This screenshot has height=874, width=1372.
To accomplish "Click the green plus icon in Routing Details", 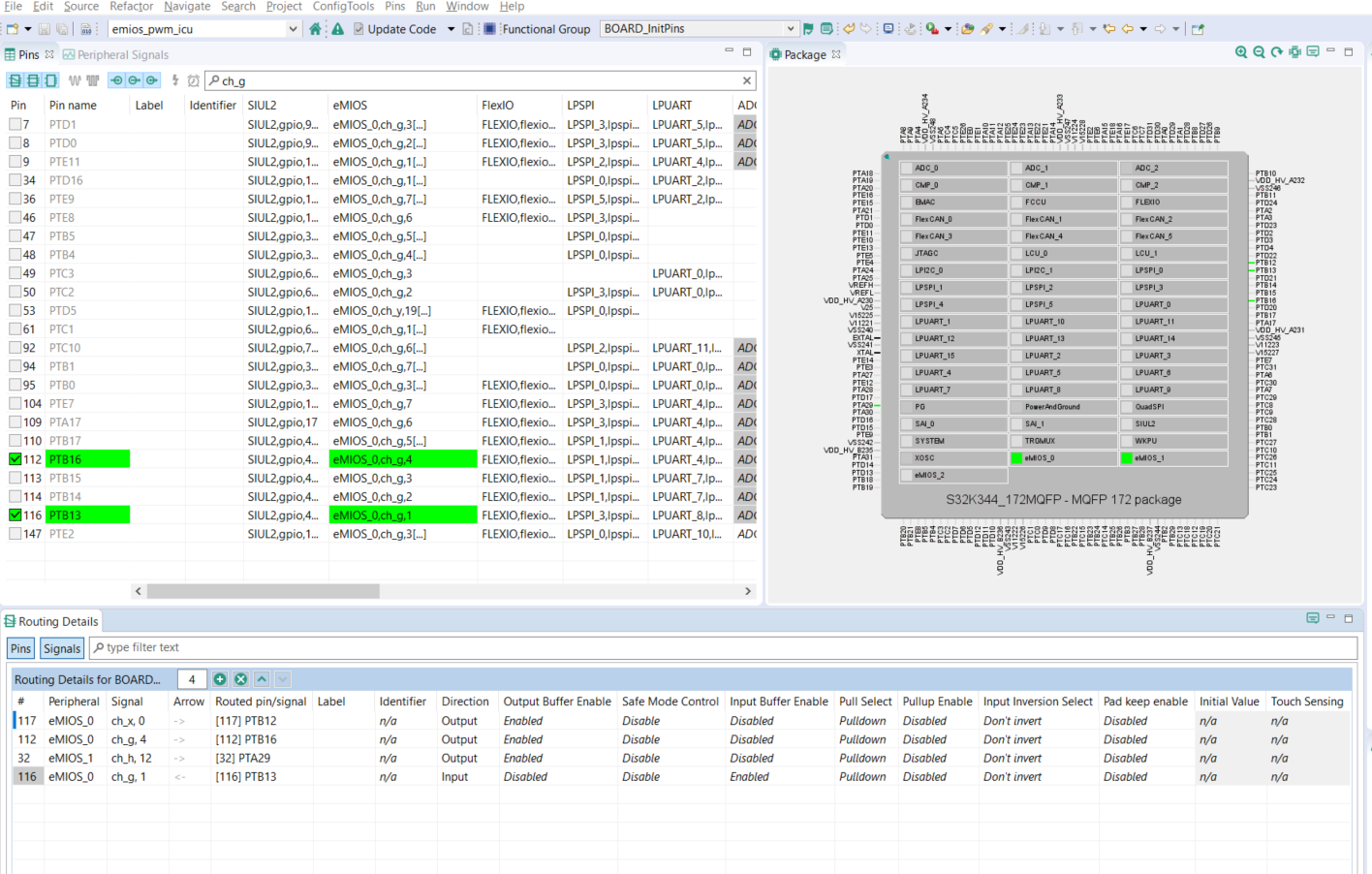I will [221, 678].
